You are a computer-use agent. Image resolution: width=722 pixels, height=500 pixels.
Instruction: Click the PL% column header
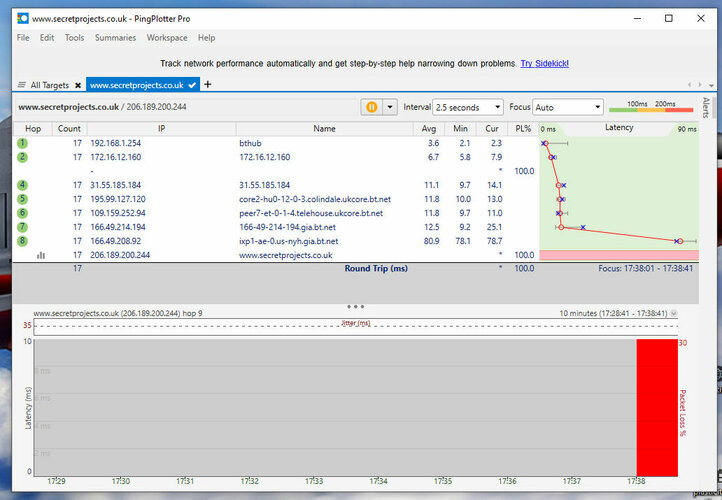coord(523,129)
